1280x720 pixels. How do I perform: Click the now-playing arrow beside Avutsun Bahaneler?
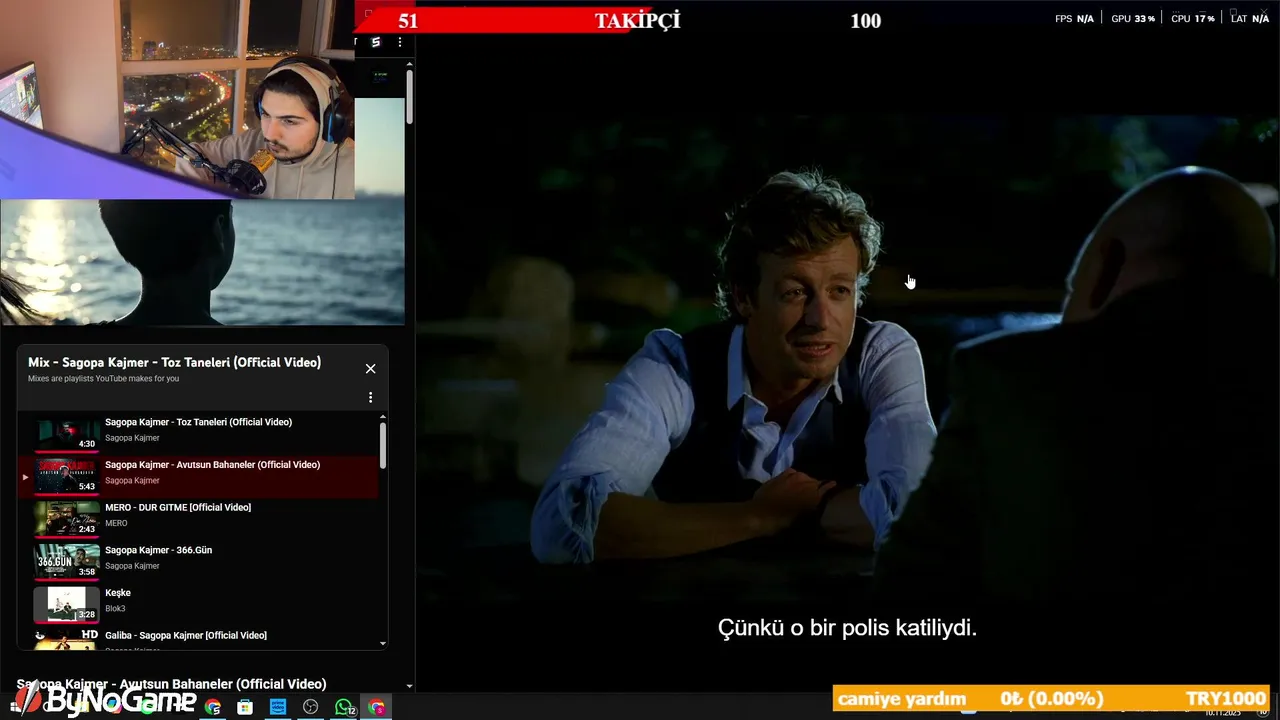(25, 477)
